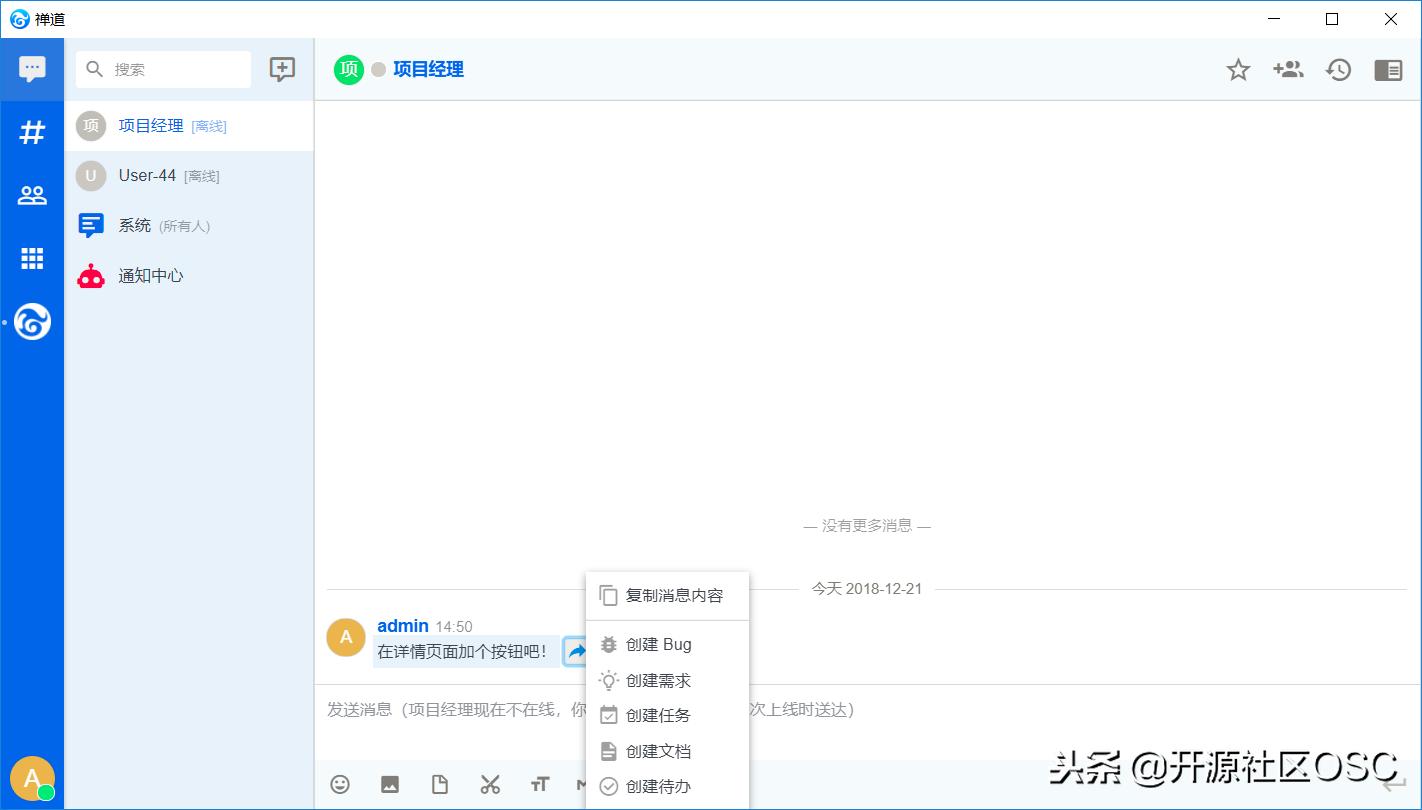This screenshot has width=1422, height=810.
Task: Choose 创建文档 from context menu
Action: 667,752
